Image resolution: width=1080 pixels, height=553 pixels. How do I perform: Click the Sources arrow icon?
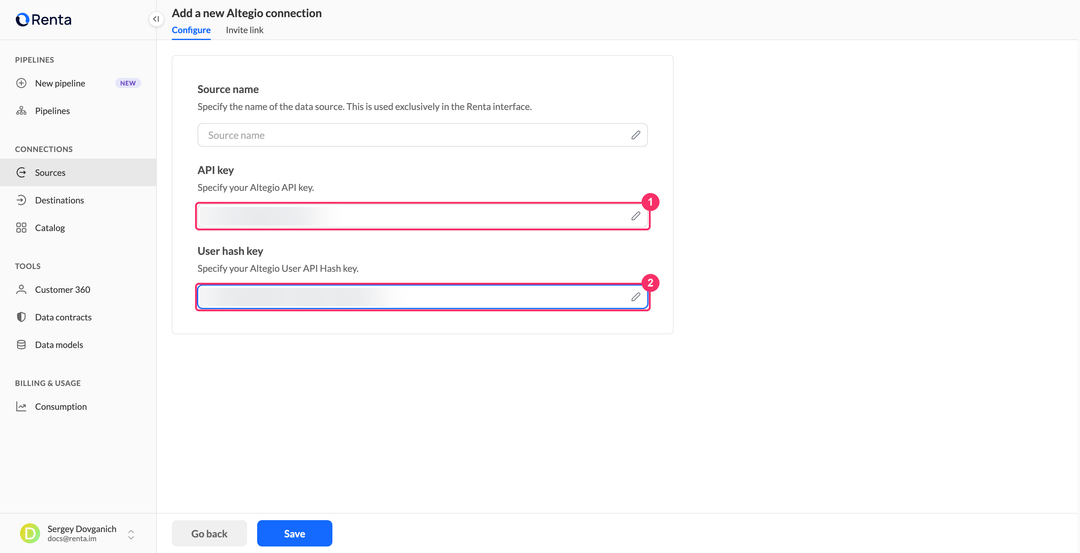(x=21, y=173)
